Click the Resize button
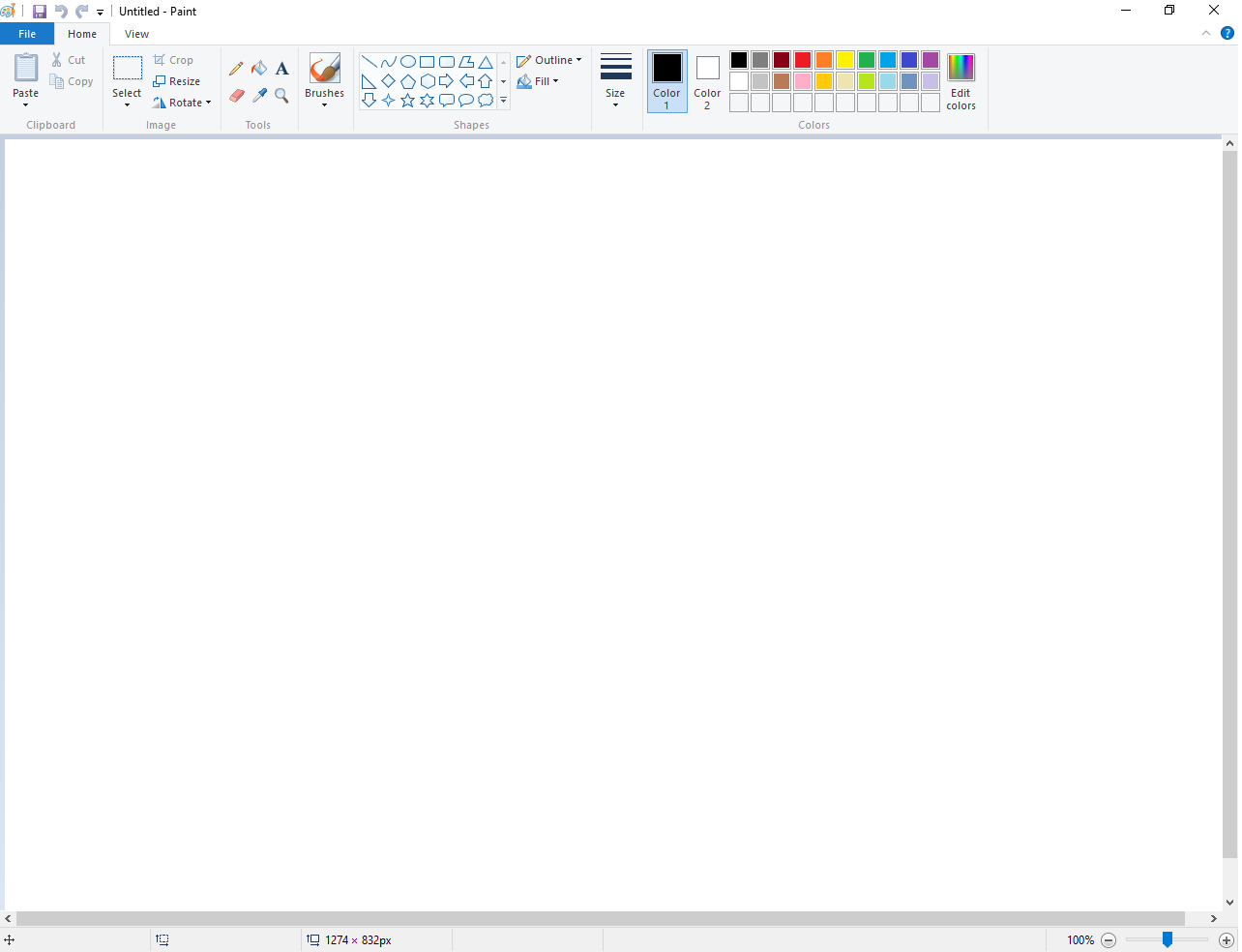Viewport: 1242px width, 952px height. pos(177,81)
